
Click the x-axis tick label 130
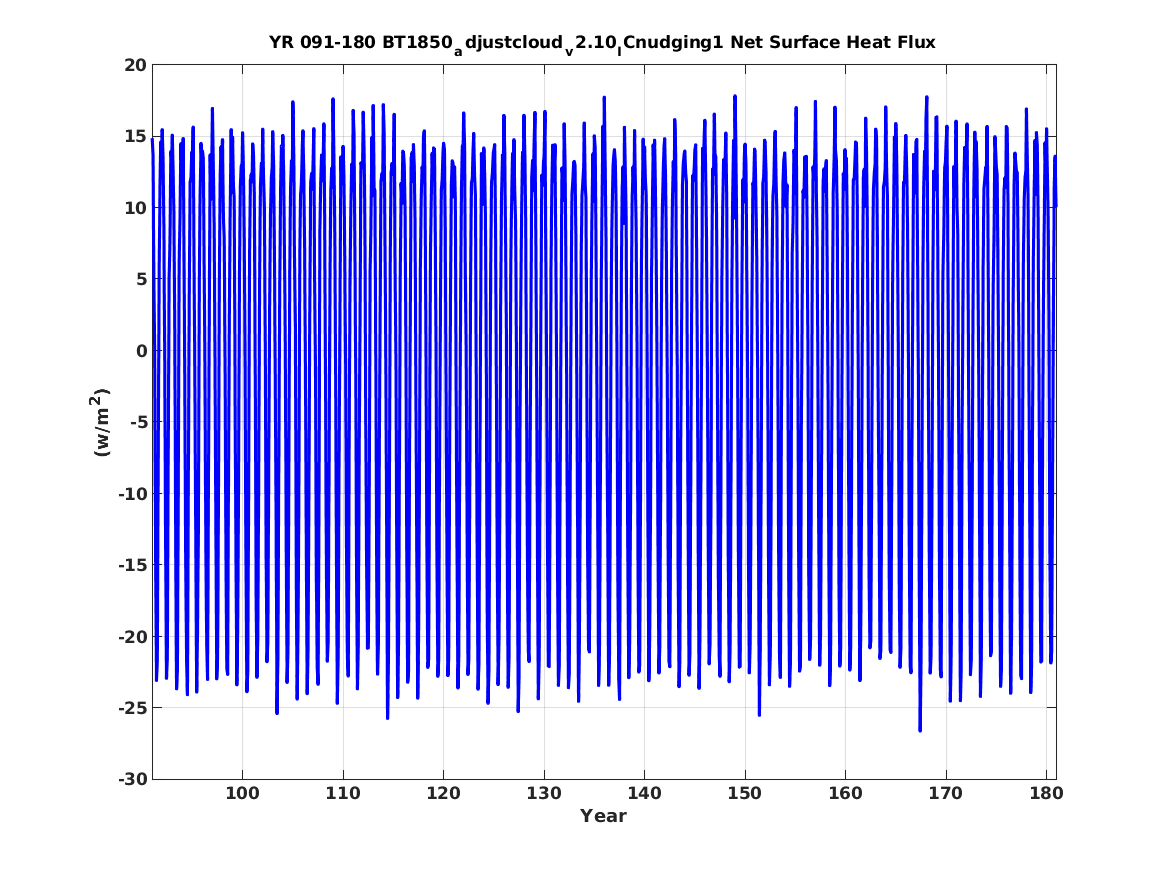[544, 794]
